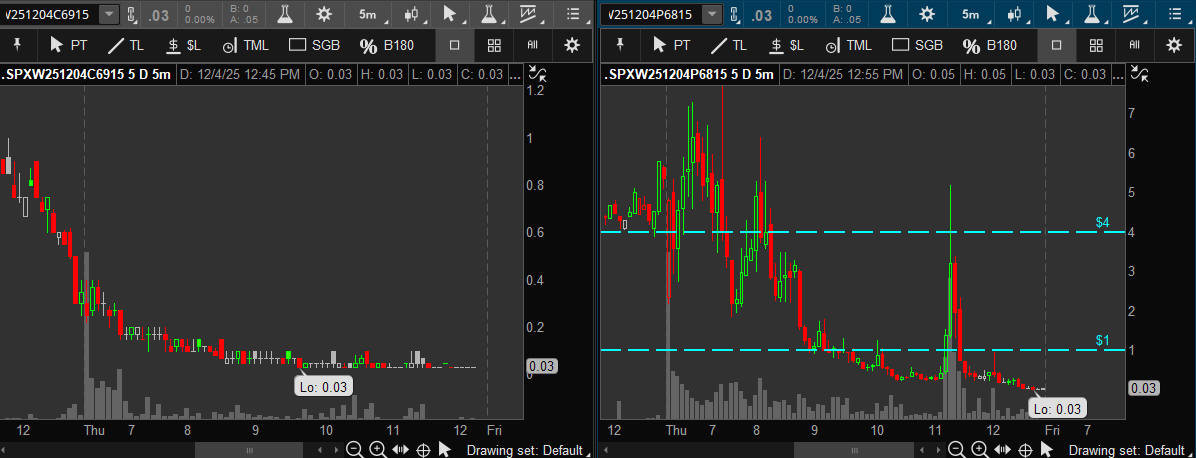Viewport: 1196px width, 458px height.
Task: Open chart style candlestick menu in left chart
Action: 411,14
